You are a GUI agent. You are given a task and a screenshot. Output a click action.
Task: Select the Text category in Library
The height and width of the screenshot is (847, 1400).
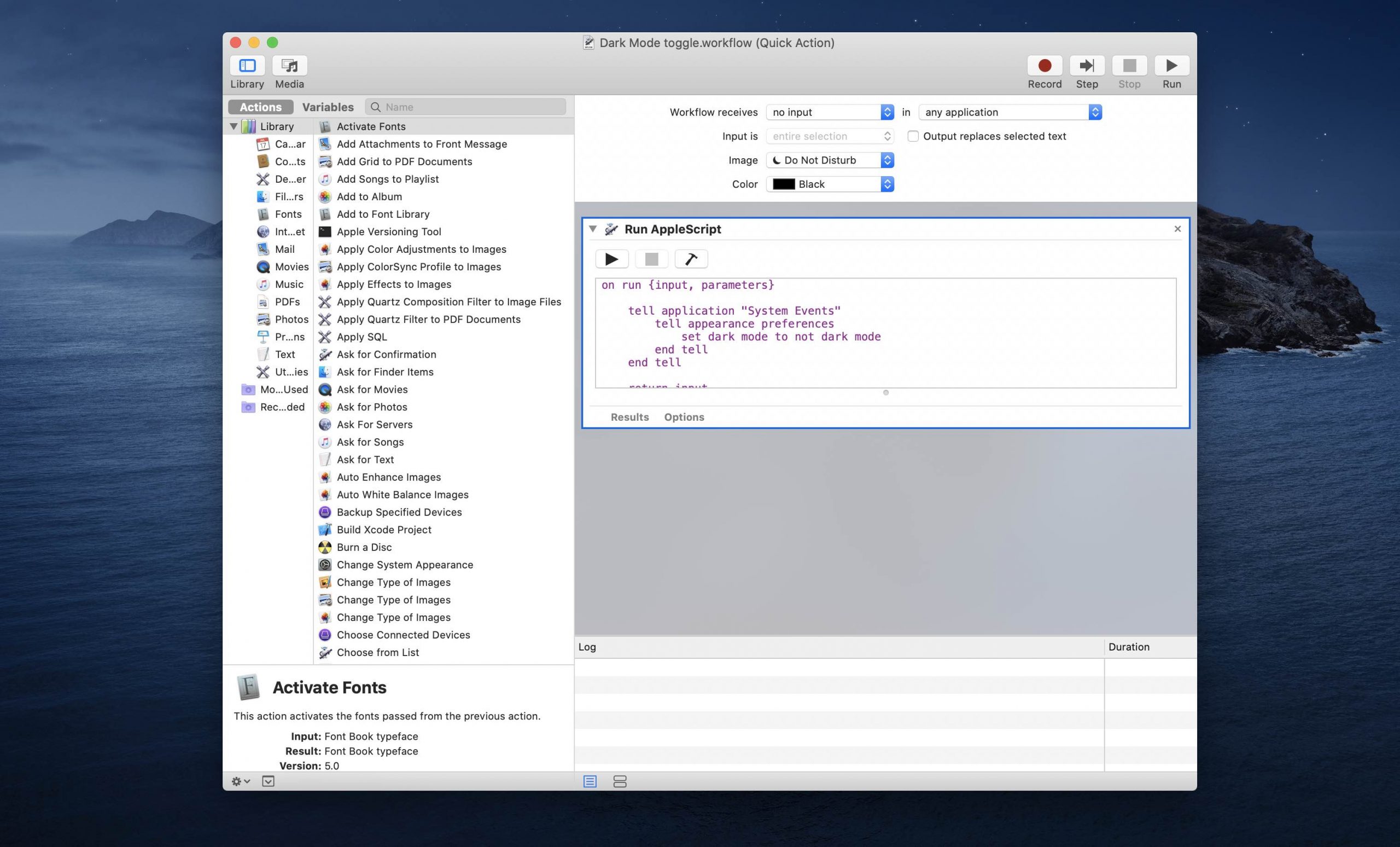click(277, 354)
